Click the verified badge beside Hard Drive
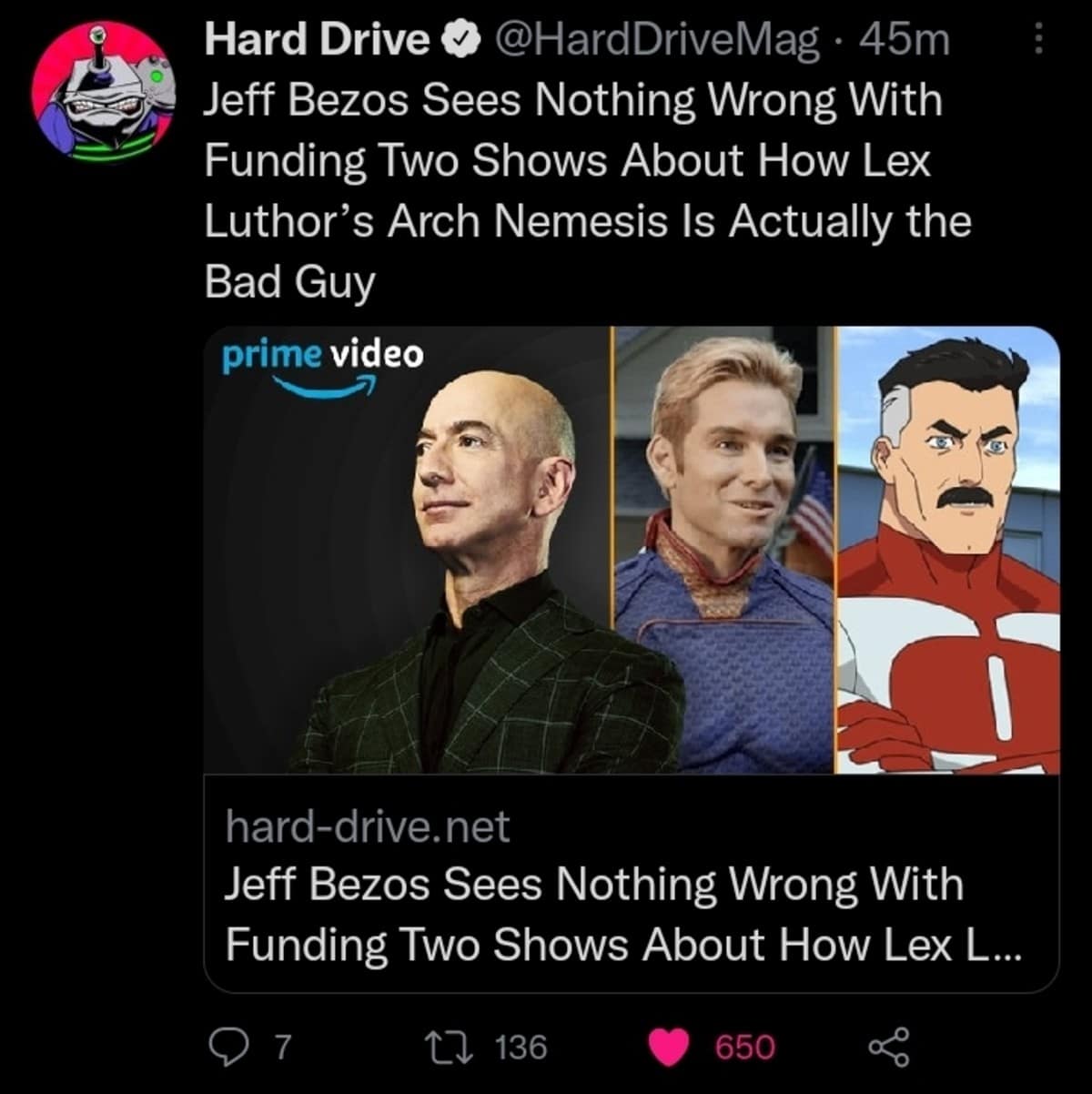The width and height of the screenshot is (1092, 1094). 460,41
